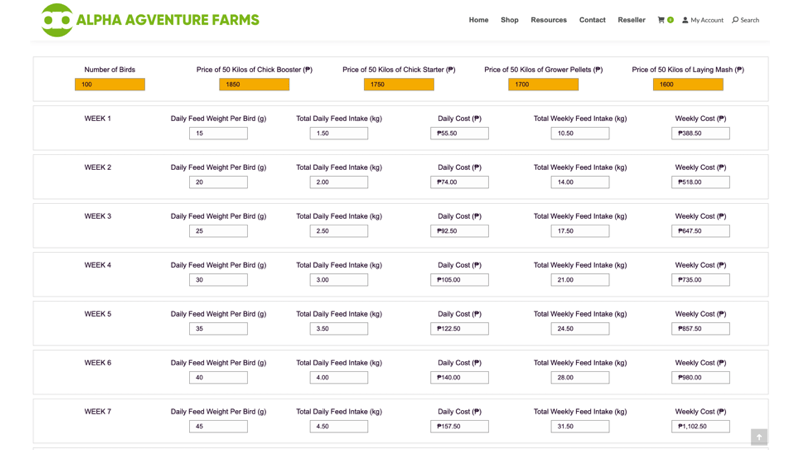800x450 pixels.
Task: Open the shopping cart icon
Action: click(661, 20)
